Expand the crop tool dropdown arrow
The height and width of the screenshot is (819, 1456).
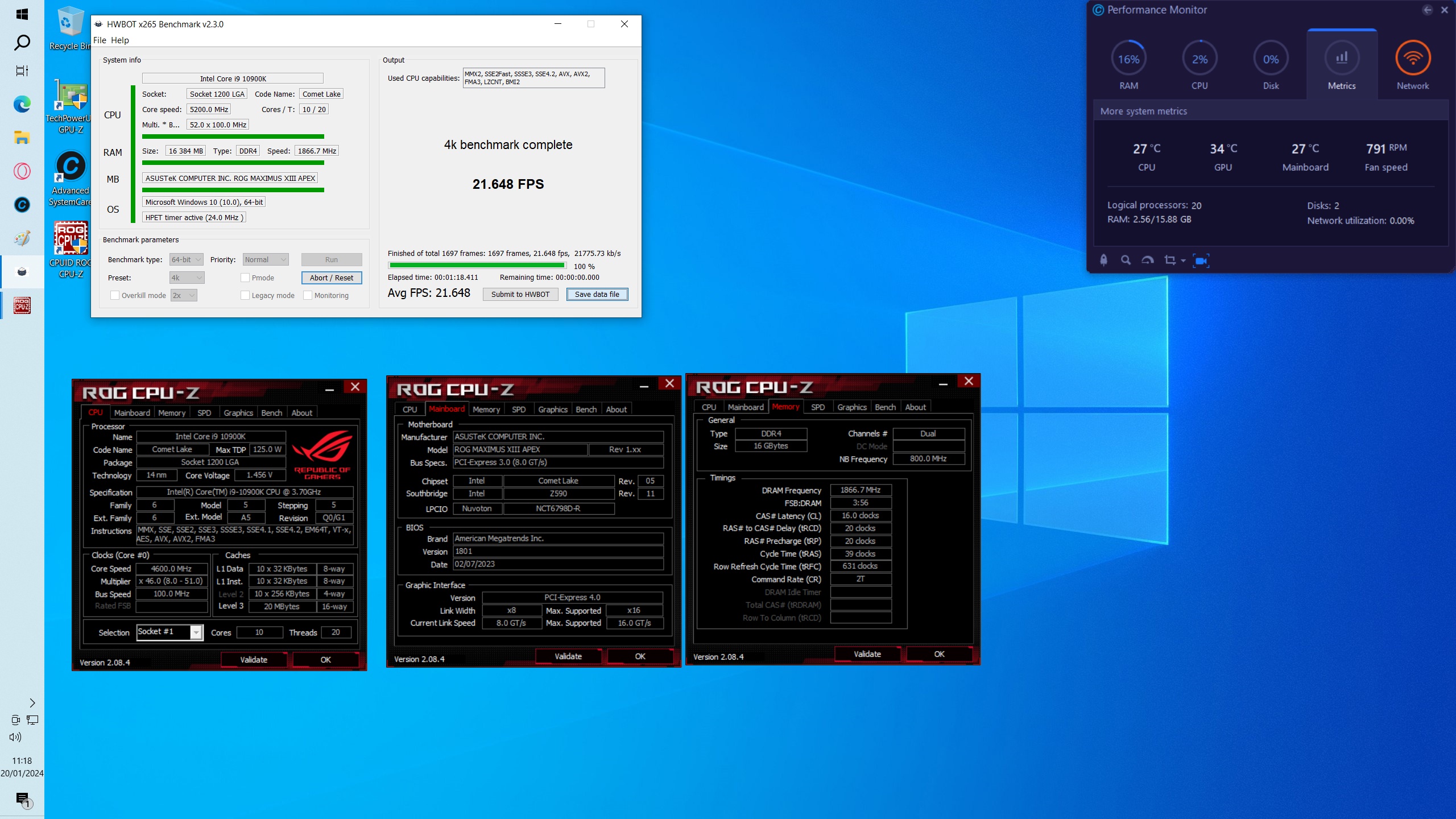click(x=1184, y=260)
